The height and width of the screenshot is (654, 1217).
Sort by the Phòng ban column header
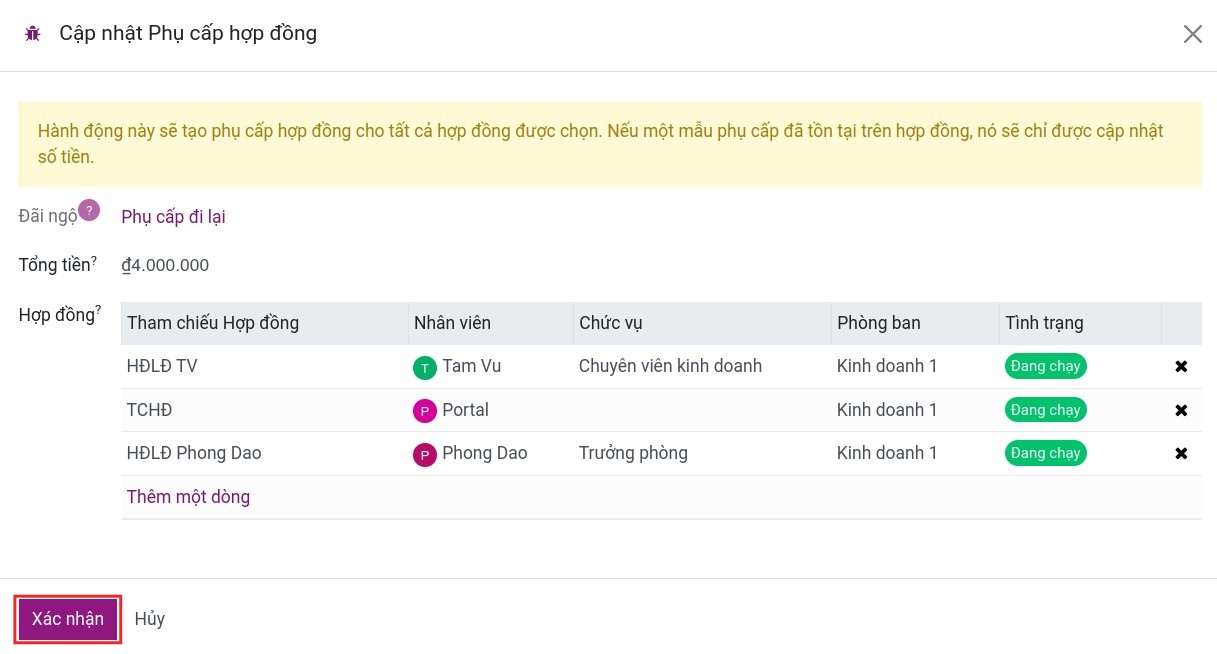click(878, 323)
